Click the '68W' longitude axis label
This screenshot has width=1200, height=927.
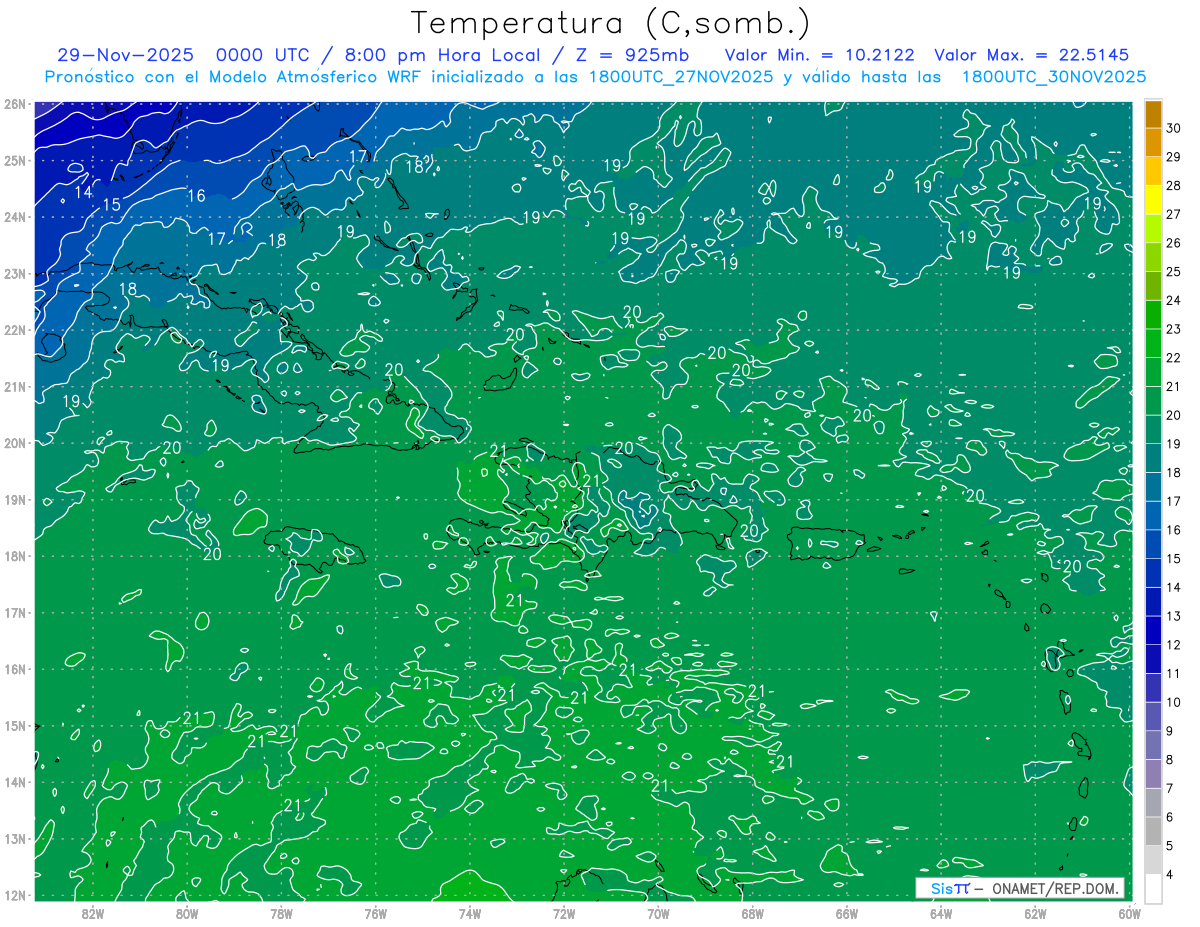click(x=752, y=913)
